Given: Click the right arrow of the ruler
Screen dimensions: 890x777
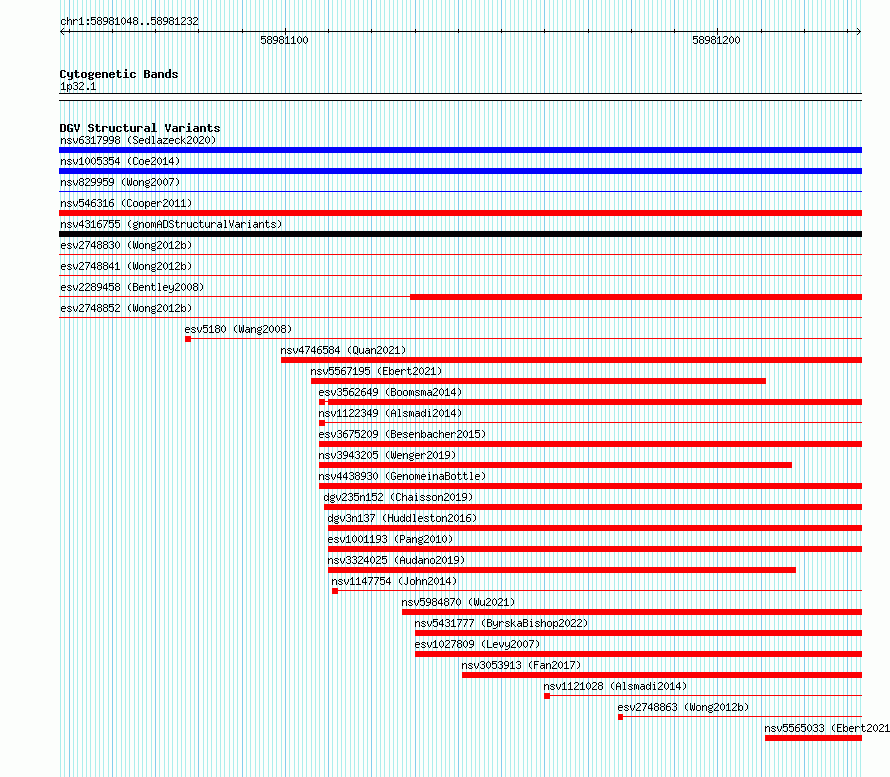Looking at the screenshot, I should pyautogui.click(x=858, y=31).
